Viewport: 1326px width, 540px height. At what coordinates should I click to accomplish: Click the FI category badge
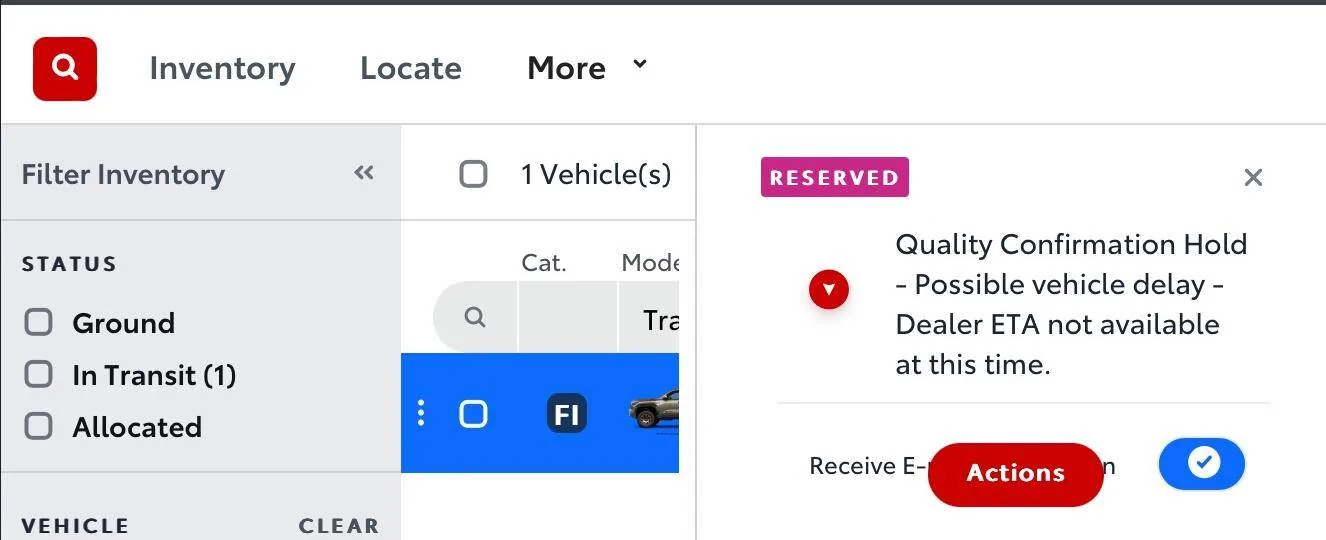(x=567, y=414)
